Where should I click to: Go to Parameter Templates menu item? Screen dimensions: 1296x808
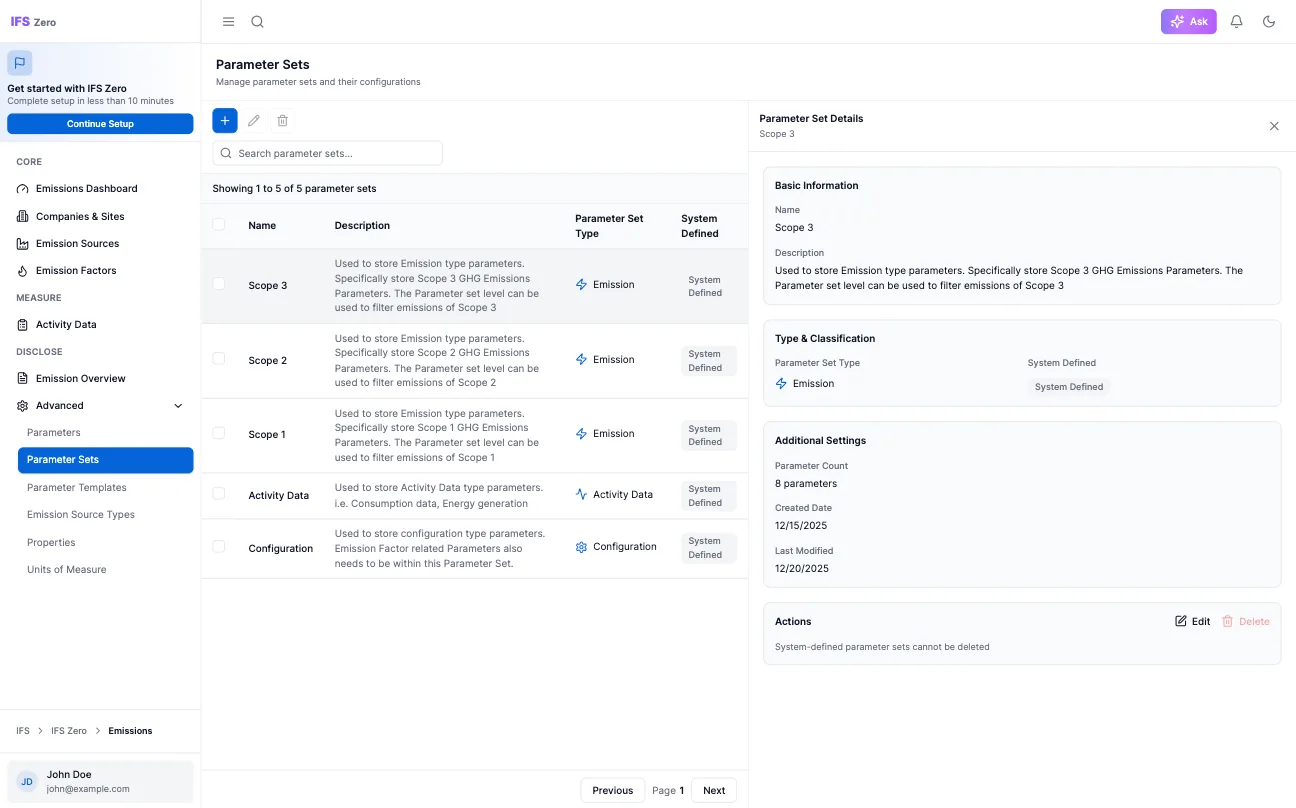click(77, 488)
